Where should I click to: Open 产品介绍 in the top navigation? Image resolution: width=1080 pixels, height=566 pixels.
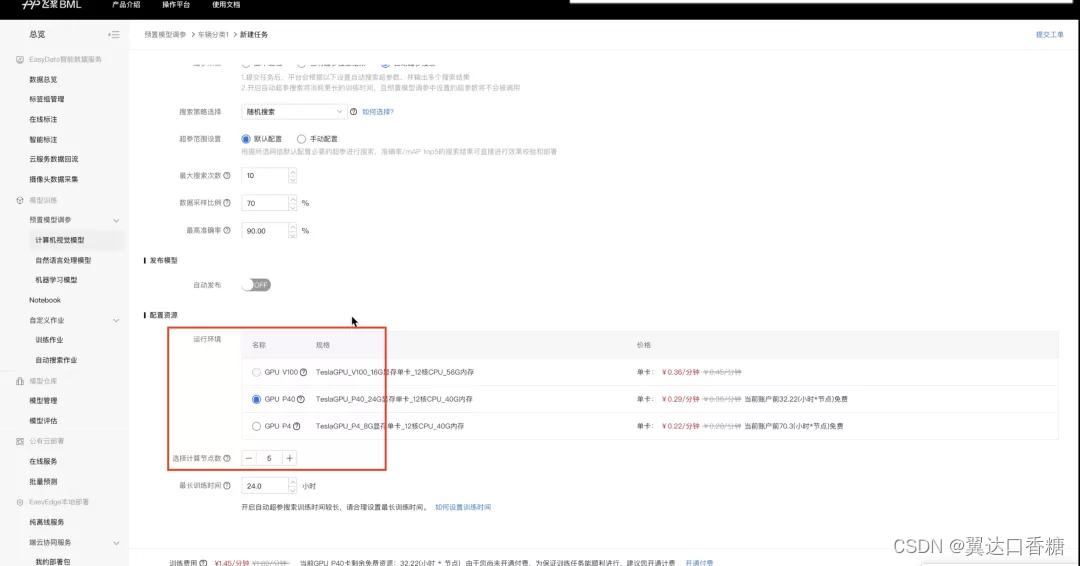pyautogui.click(x=126, y=5)
